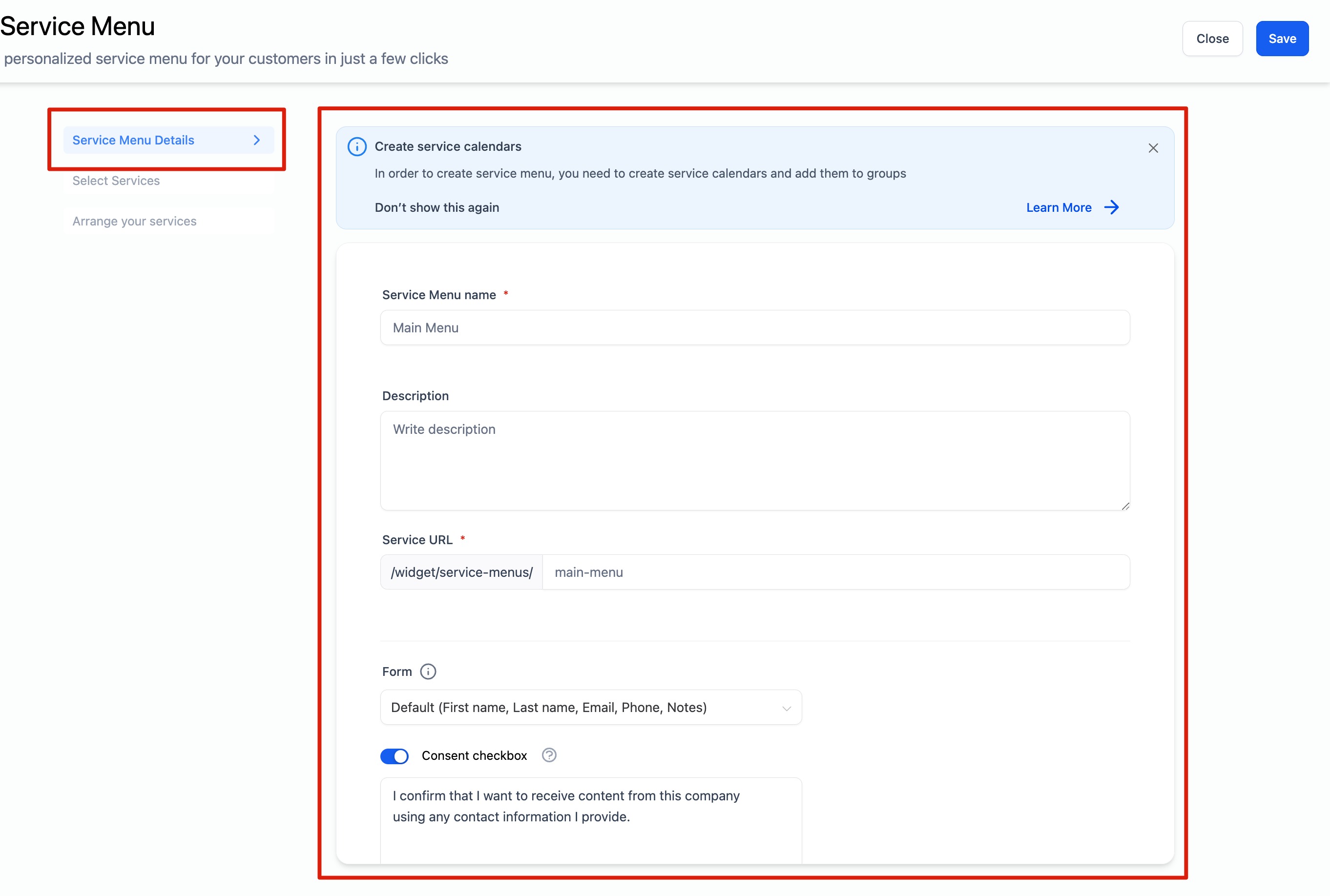Screen dimensions: 1330x896
Task: Click the Learn More link
Action: pos(1059,207)
